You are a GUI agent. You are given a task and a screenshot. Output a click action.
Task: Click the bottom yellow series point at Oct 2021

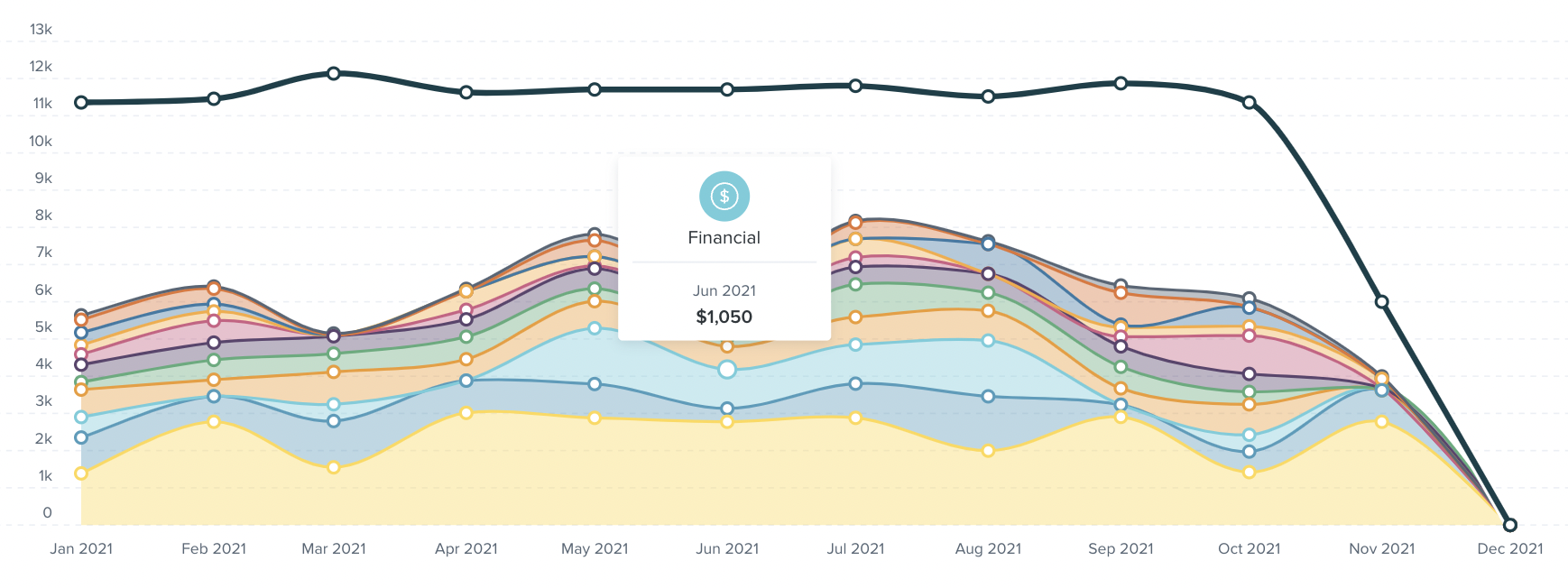[1249, 473]
